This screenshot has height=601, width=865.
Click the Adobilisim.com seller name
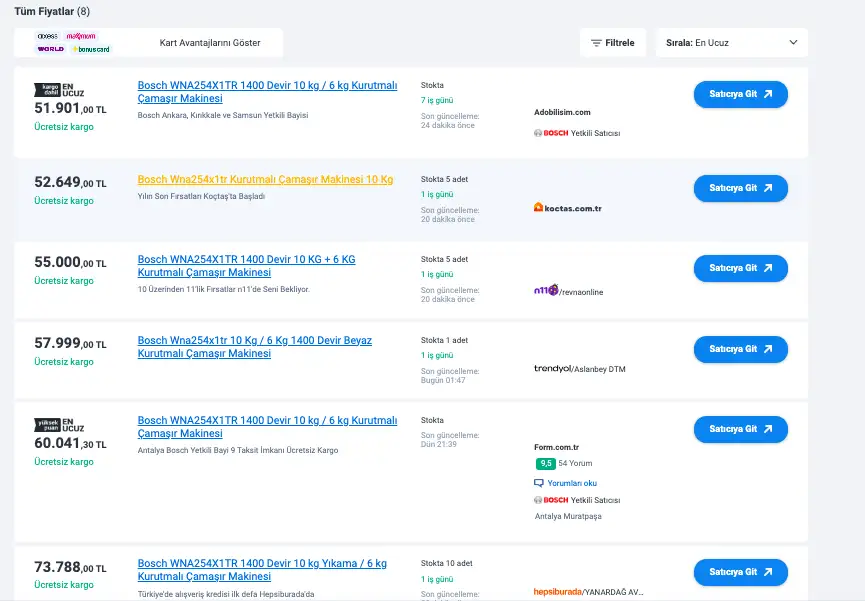click(x=562, y=112)
